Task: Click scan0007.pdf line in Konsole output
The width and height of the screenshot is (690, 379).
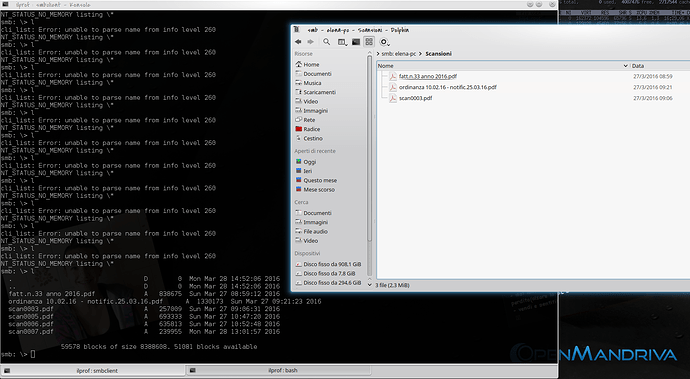Action: coord(144,332)
